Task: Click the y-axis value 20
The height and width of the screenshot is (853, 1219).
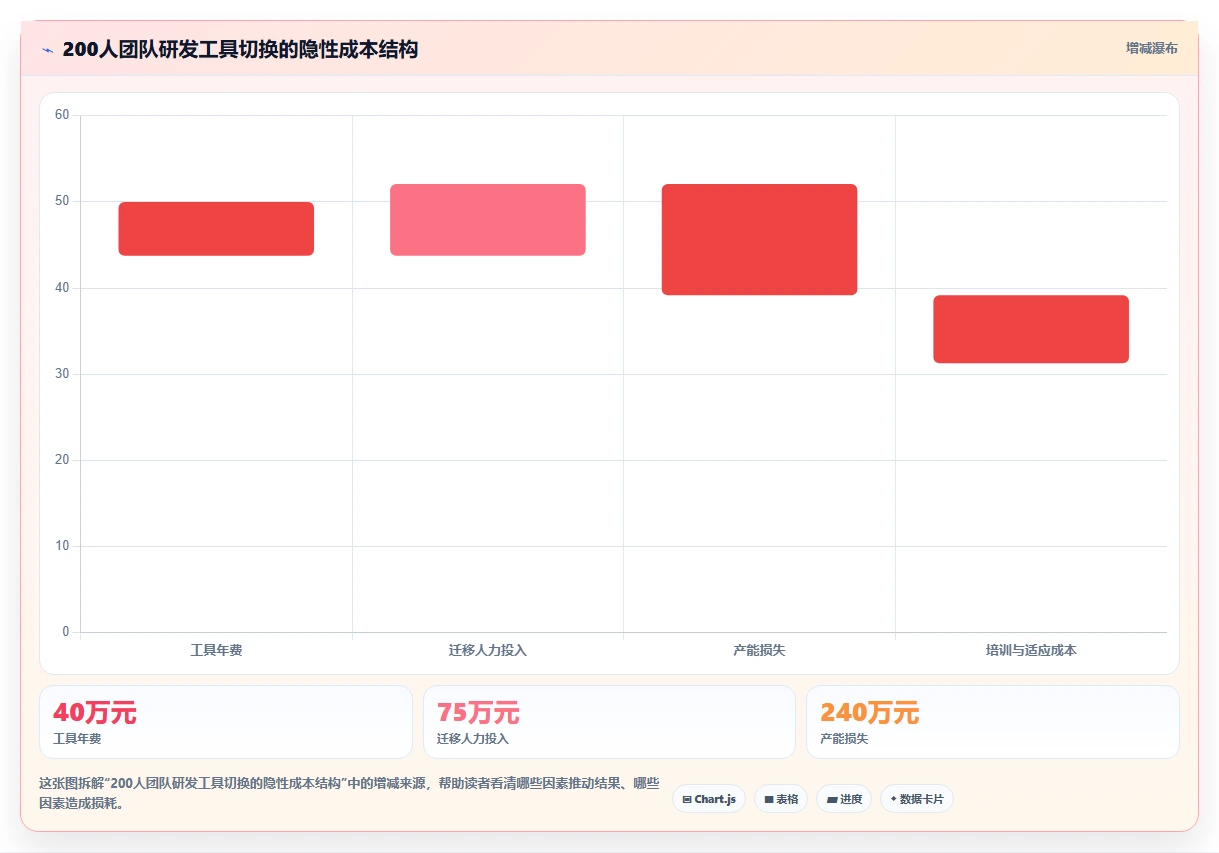Action: click(x=62, y=460)
